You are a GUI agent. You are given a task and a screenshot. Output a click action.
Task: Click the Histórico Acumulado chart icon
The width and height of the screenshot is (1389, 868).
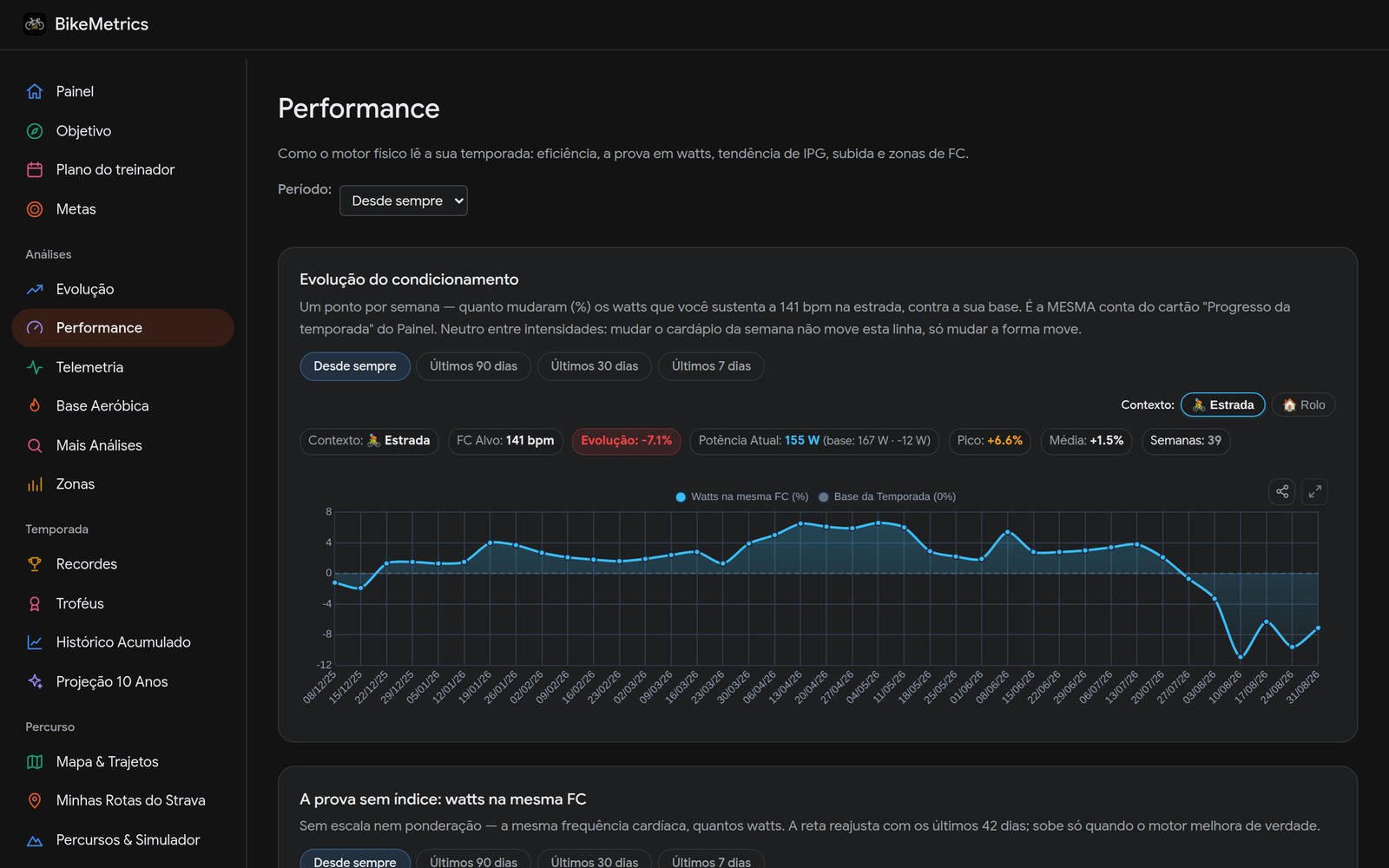(x=35, y=642)
